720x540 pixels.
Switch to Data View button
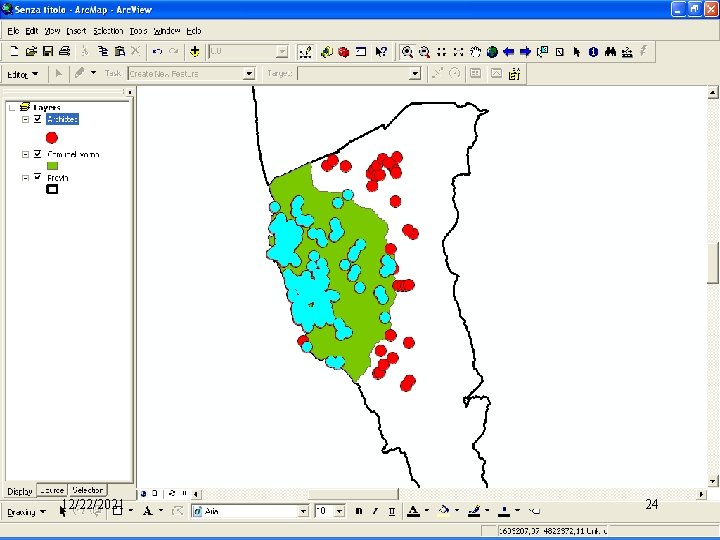143,494
